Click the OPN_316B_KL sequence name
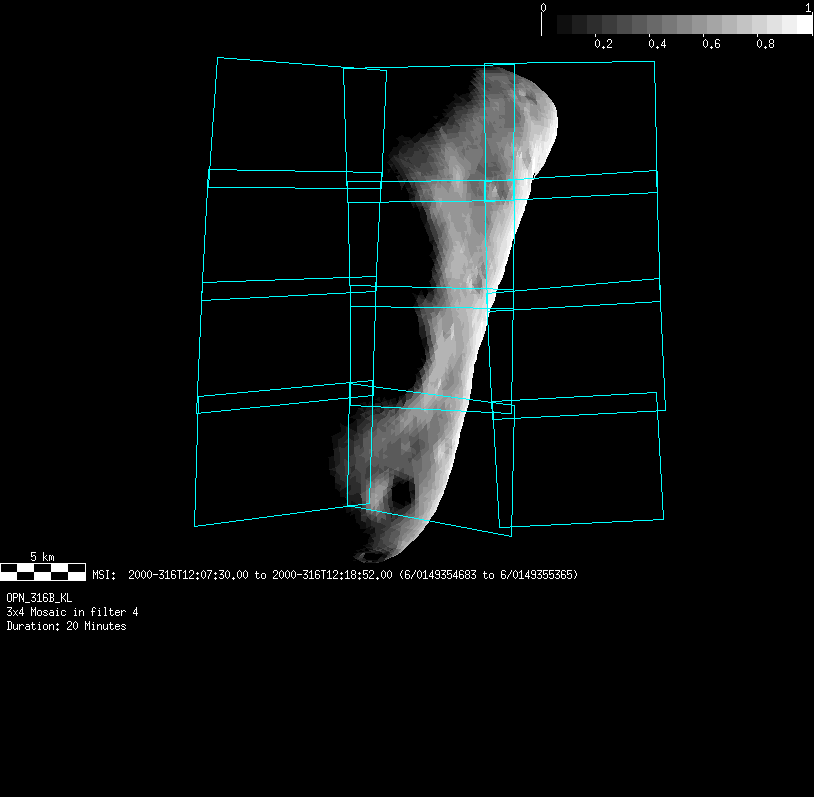This screenshot has width=814, height=797. pyautogui.click(x=39, y=597)
